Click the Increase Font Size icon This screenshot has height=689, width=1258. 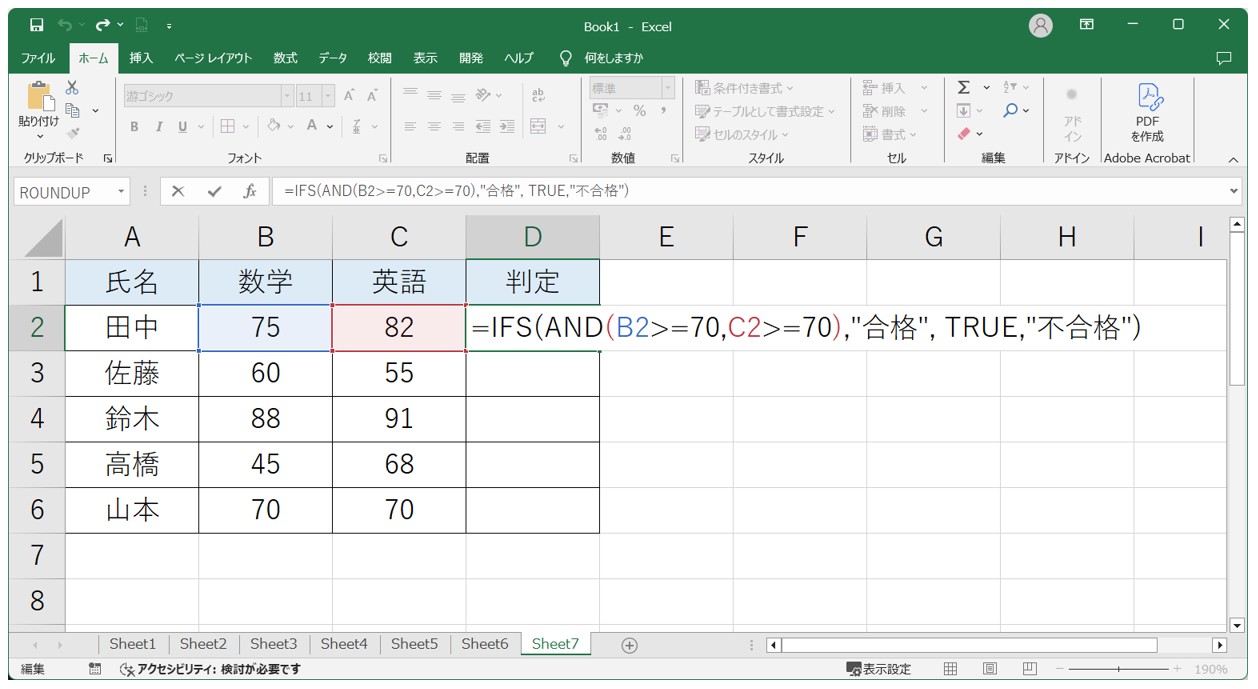349,96
